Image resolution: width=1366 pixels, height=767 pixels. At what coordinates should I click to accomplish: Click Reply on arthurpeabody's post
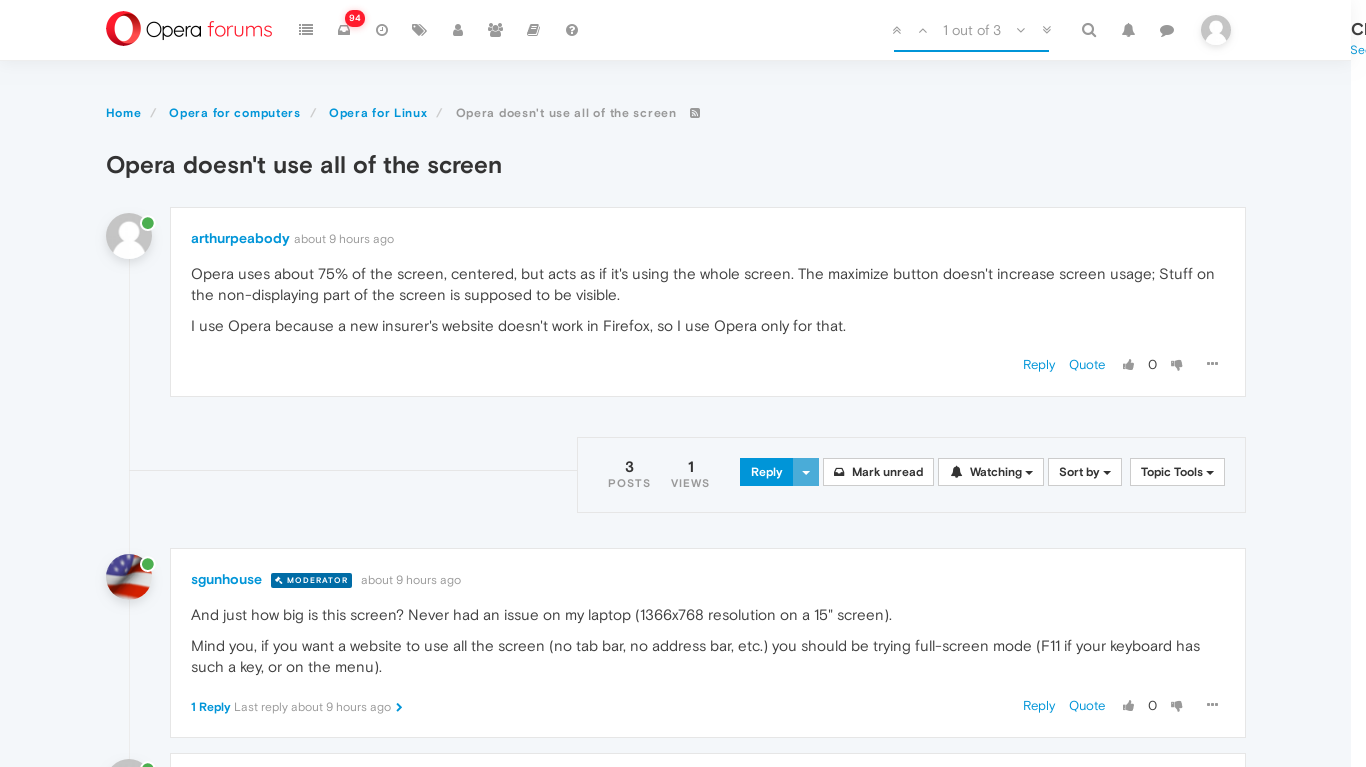[1039, 365]
